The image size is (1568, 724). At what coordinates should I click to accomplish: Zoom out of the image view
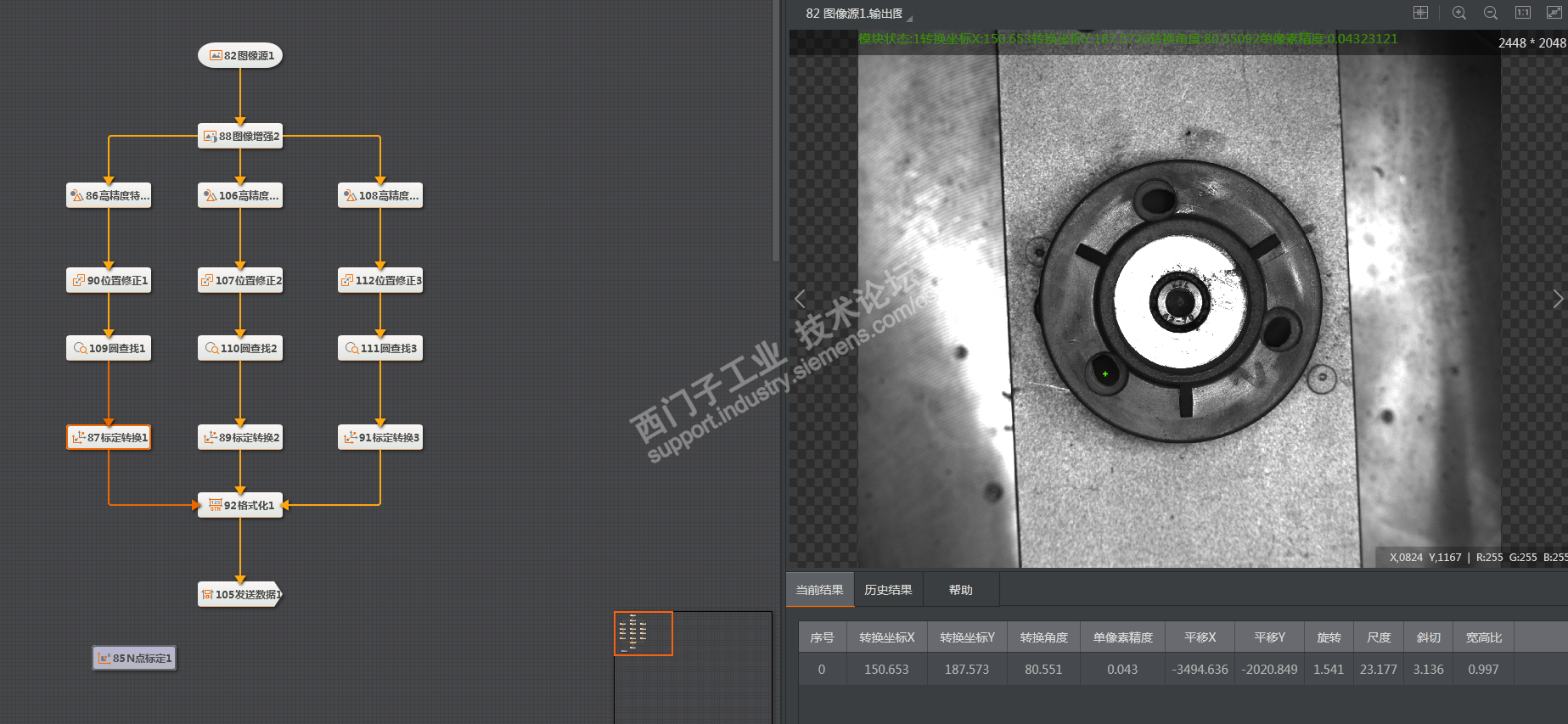[1491, 13]
